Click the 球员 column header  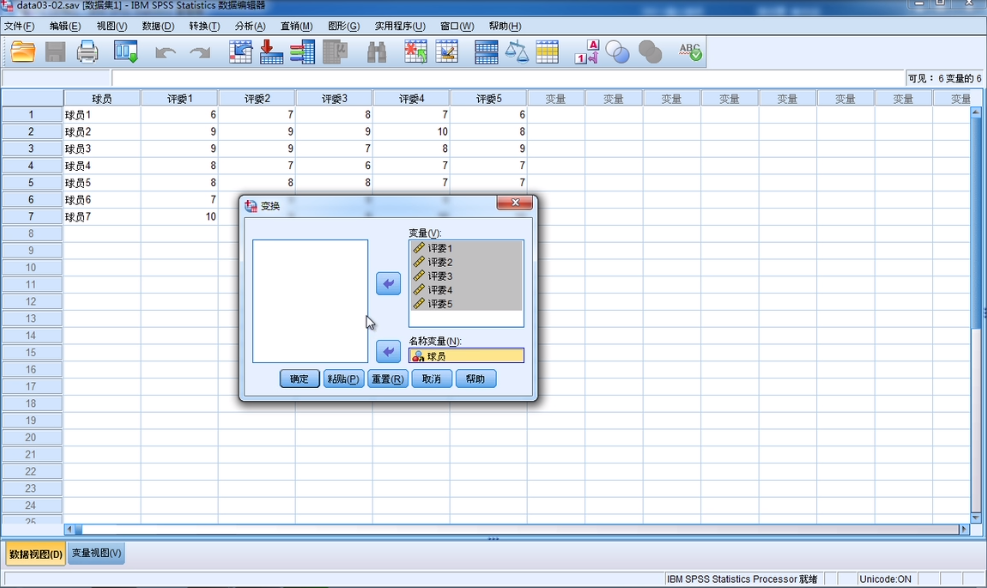coord(102,98)
